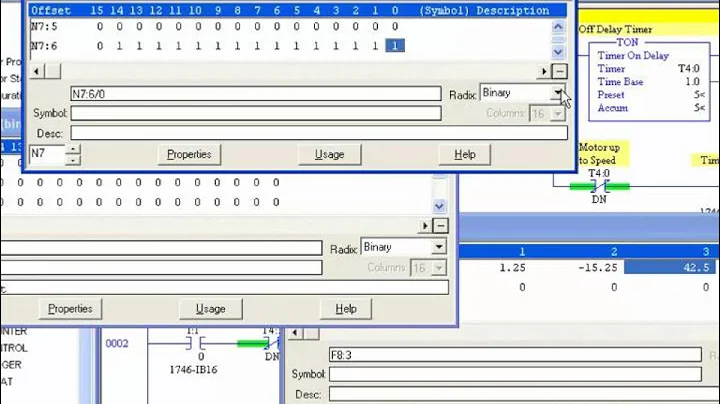
Task: Click the N7:6/0 address input field
Action: 256,94
